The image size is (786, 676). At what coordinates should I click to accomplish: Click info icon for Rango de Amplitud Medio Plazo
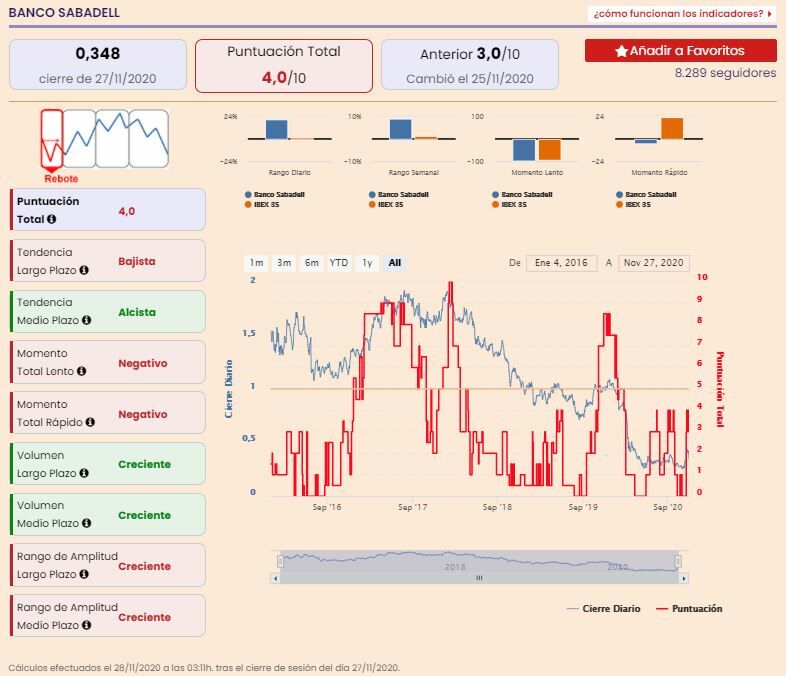[x=86, y=625]
